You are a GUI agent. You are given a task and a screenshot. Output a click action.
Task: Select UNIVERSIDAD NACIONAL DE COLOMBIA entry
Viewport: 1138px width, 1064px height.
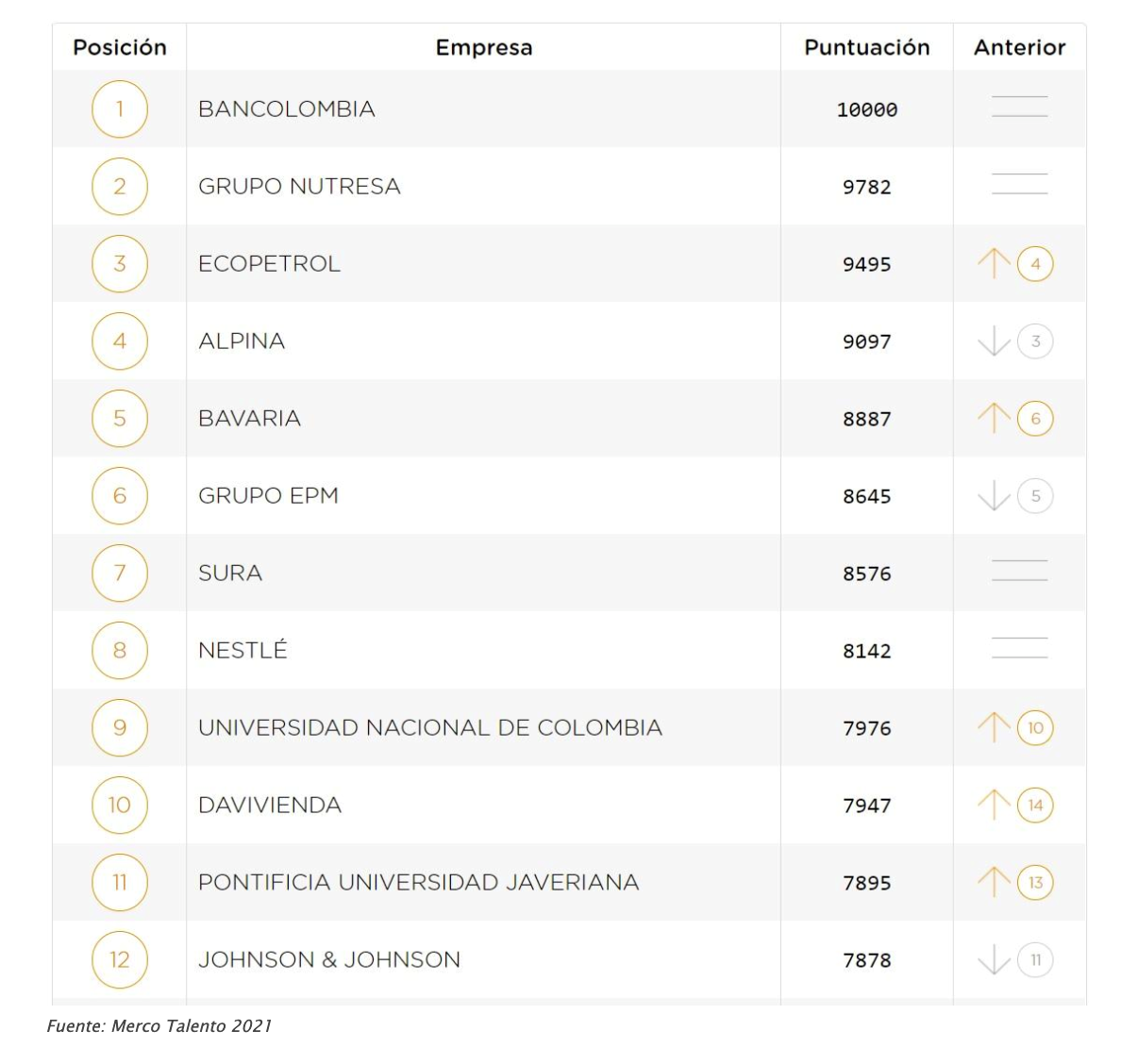click(x=430, y=727)
